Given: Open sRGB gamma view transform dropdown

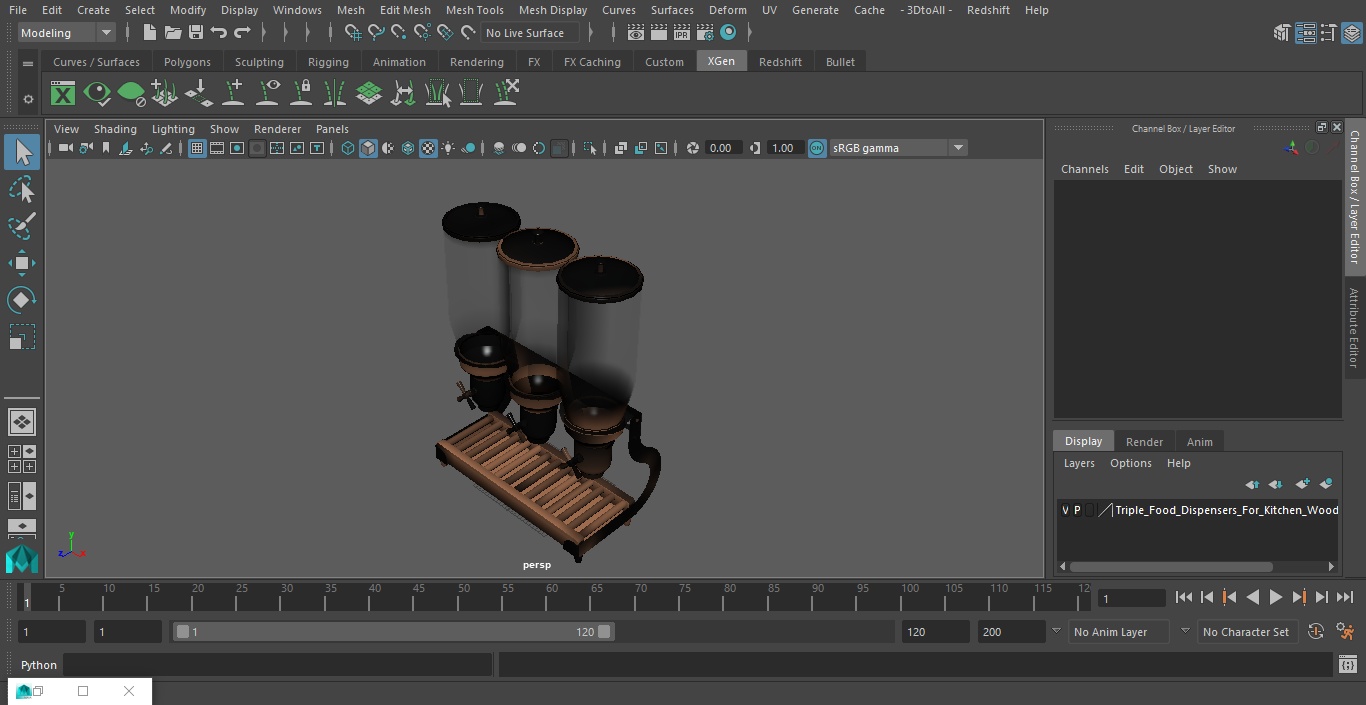Looking at the screenshot, I should [898, 148].
